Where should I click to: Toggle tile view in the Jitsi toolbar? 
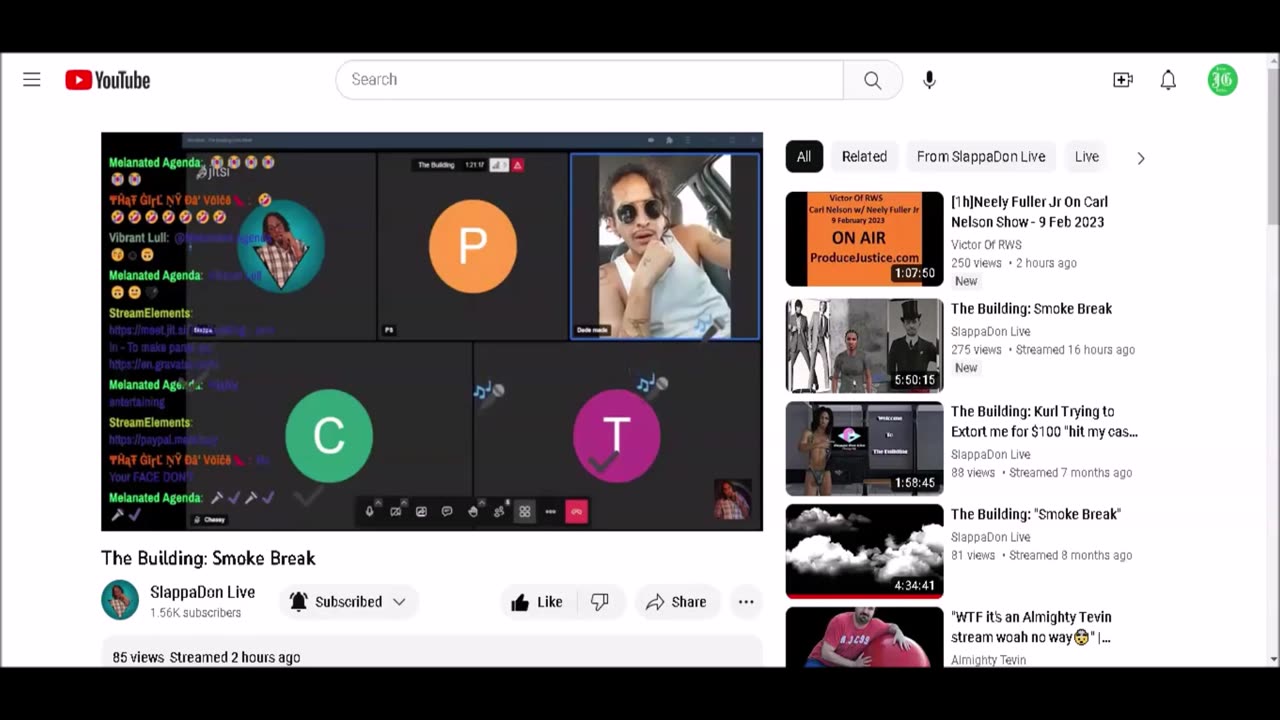524,512
